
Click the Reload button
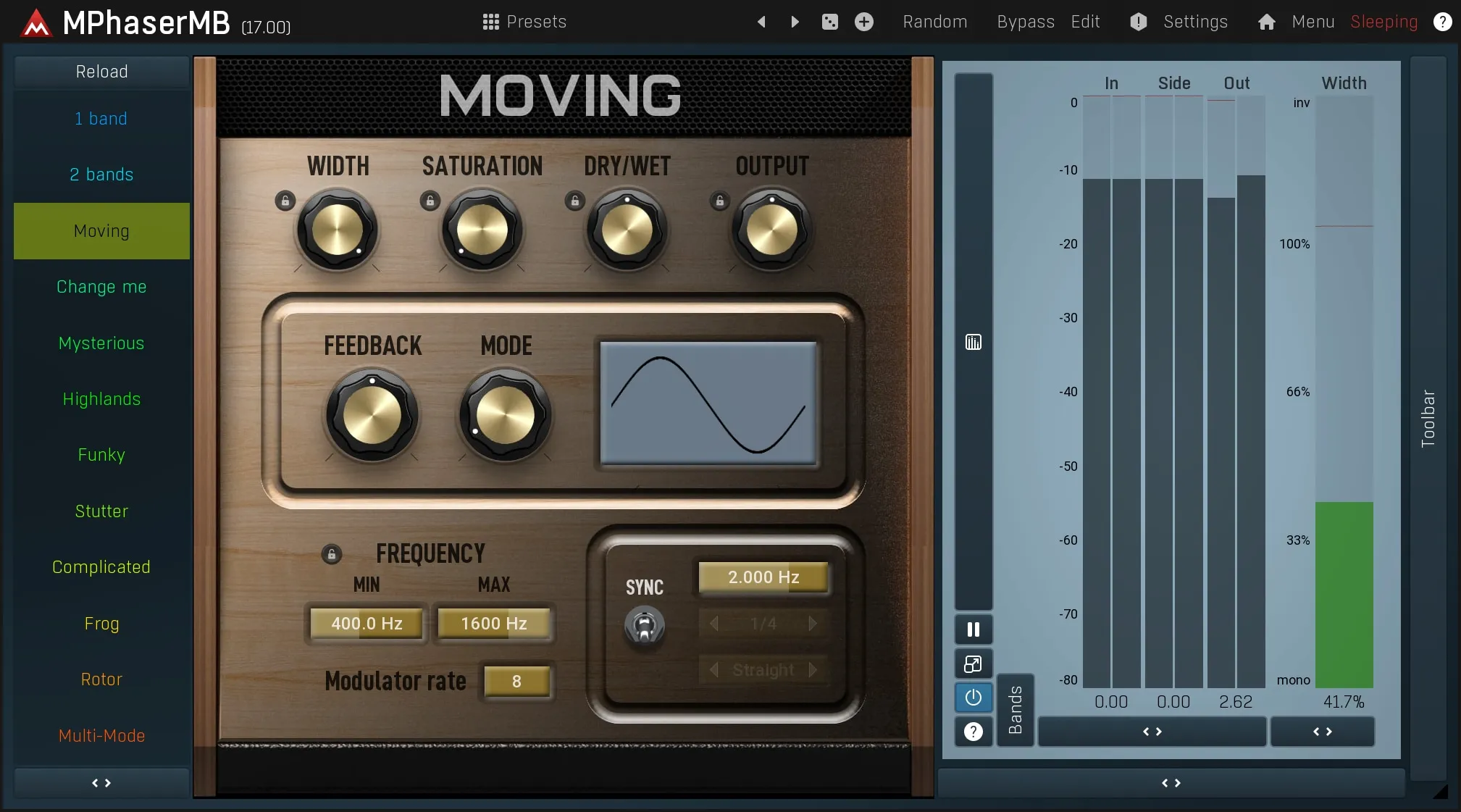coord(101,72)
